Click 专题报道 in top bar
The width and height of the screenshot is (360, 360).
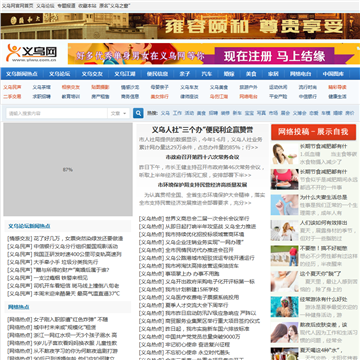[x=66, y=6]
